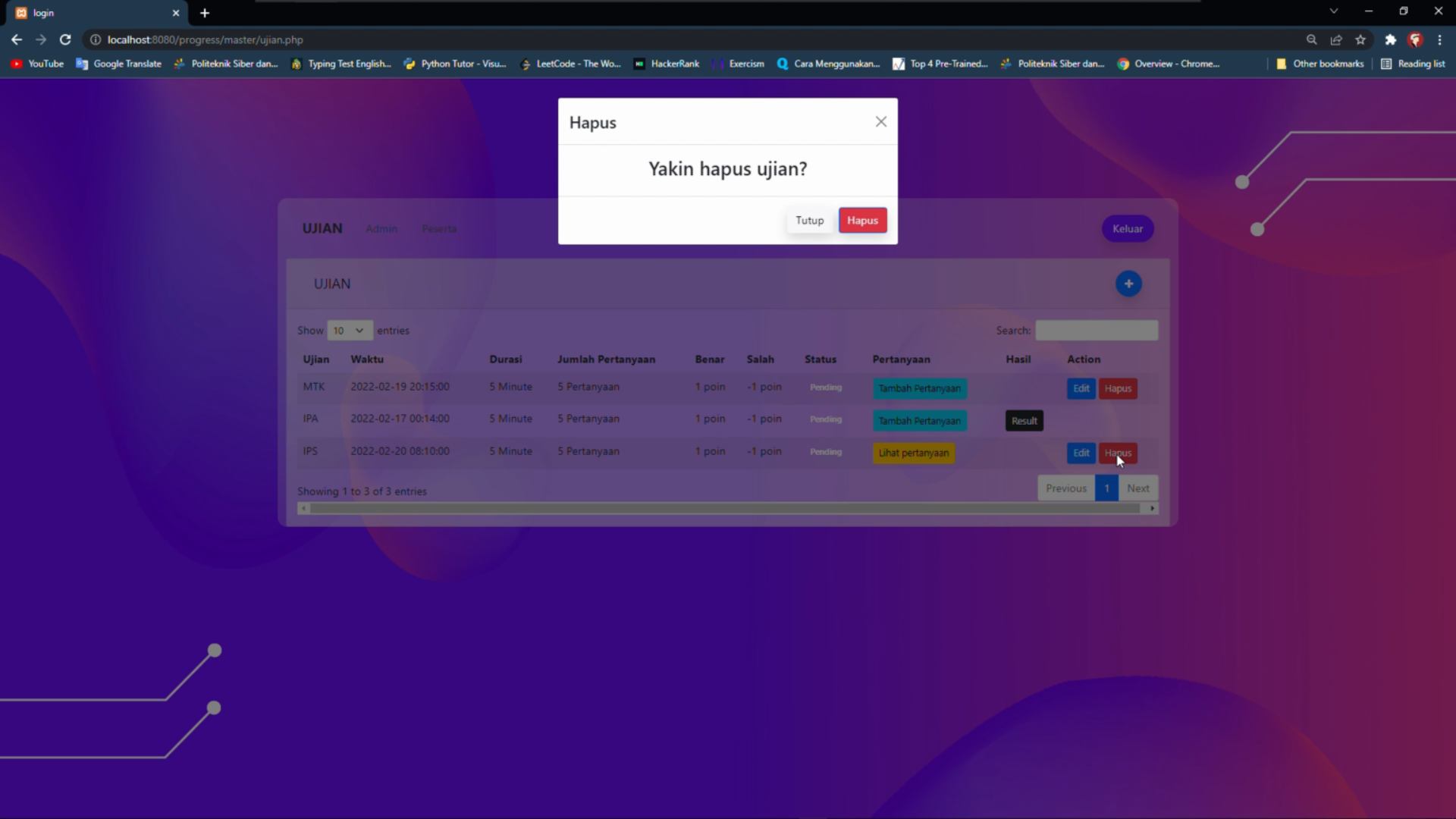
Task: Switch to the Admin tab
Action: [381, 228]
